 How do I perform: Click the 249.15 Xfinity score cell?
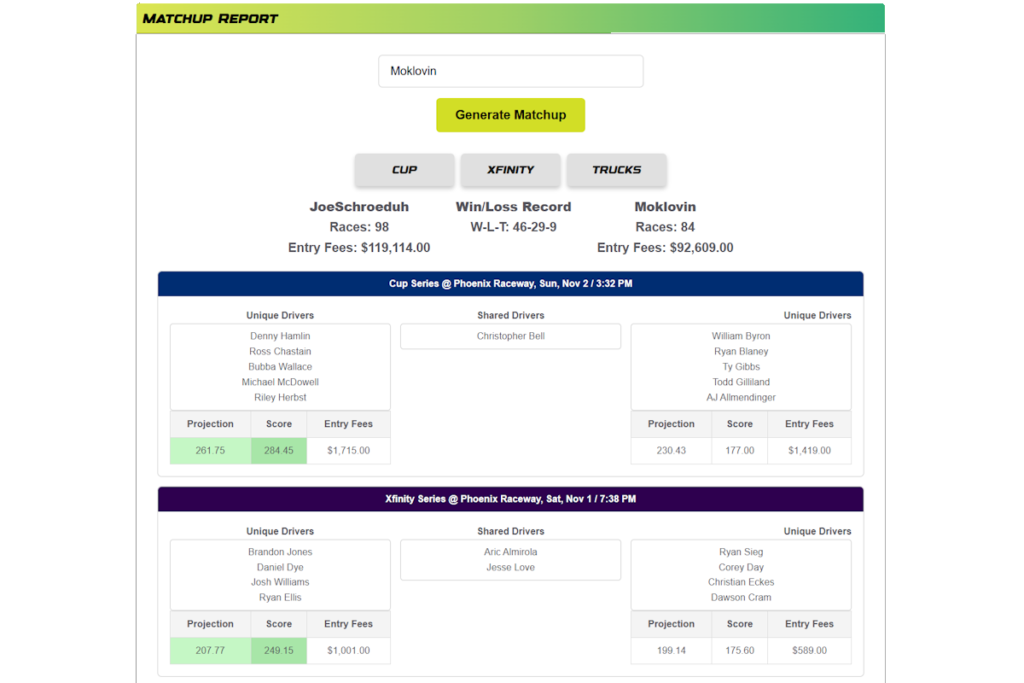coord(279,651)
